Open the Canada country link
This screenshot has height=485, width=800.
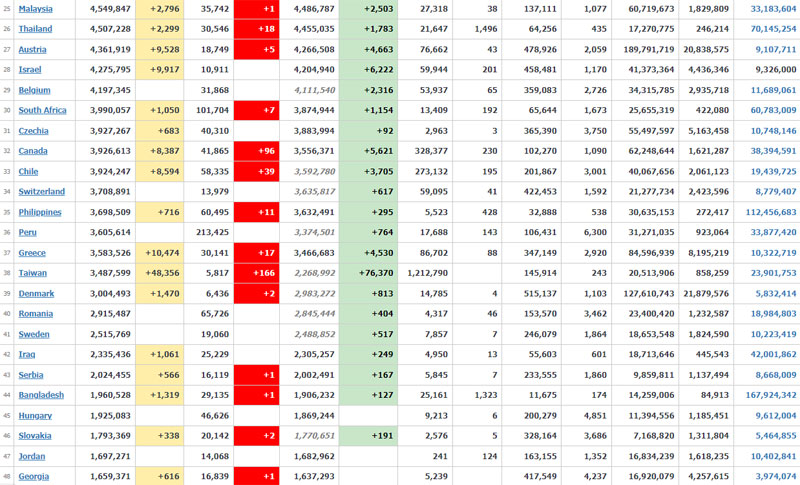(33, 151)
